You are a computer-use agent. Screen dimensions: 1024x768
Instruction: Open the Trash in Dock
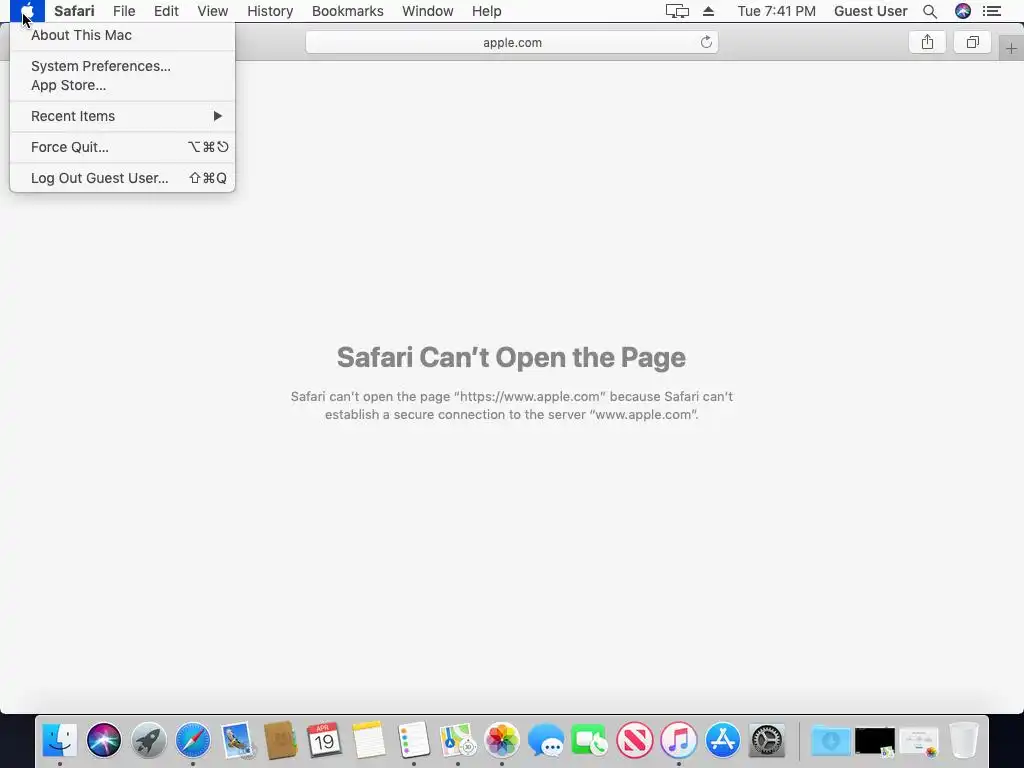click(964, 741)
